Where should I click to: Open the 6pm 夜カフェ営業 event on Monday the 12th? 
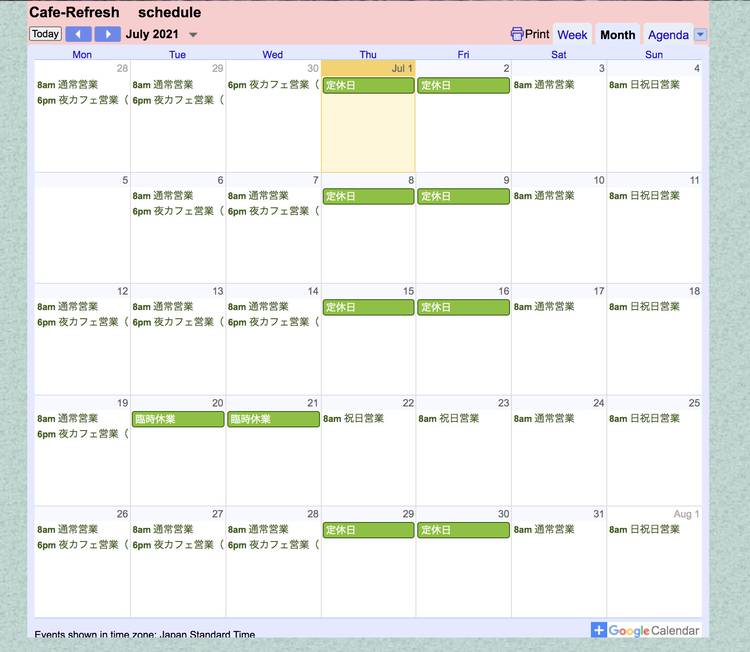click(x=82, y=323)
